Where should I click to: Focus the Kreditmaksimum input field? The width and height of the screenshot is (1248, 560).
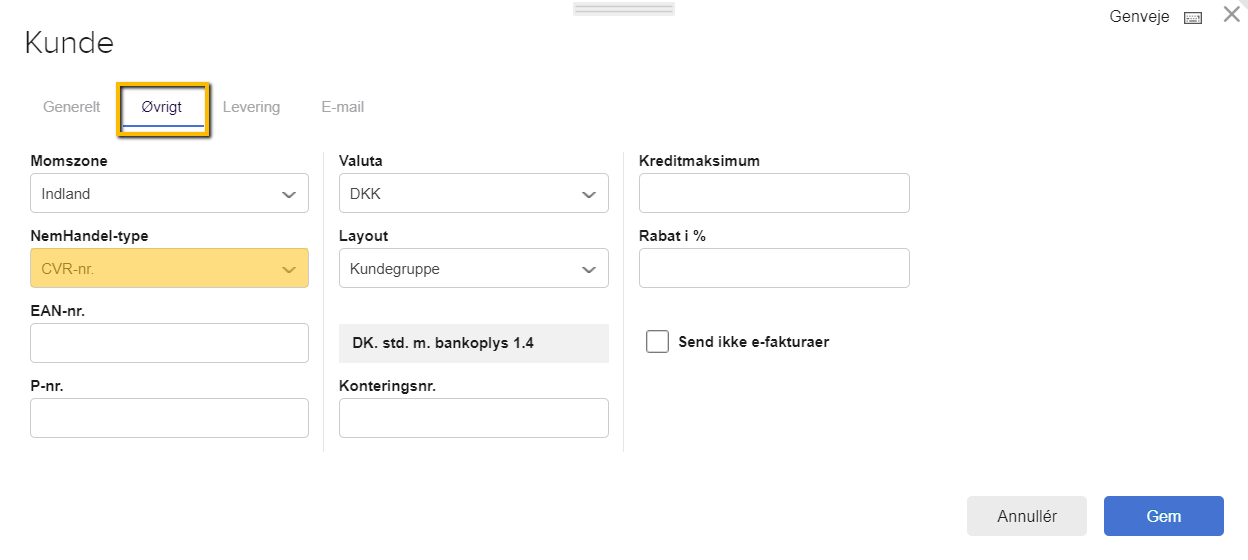click(774, 193)
